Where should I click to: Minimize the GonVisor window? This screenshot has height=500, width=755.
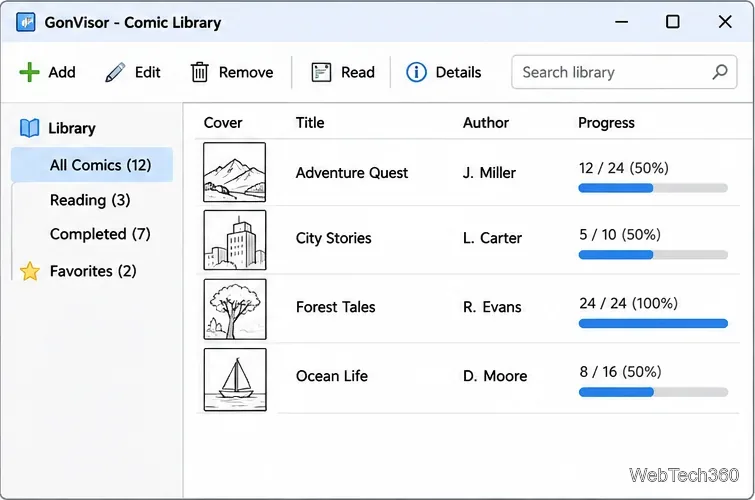pyautogui.click(x=622, y=22)
